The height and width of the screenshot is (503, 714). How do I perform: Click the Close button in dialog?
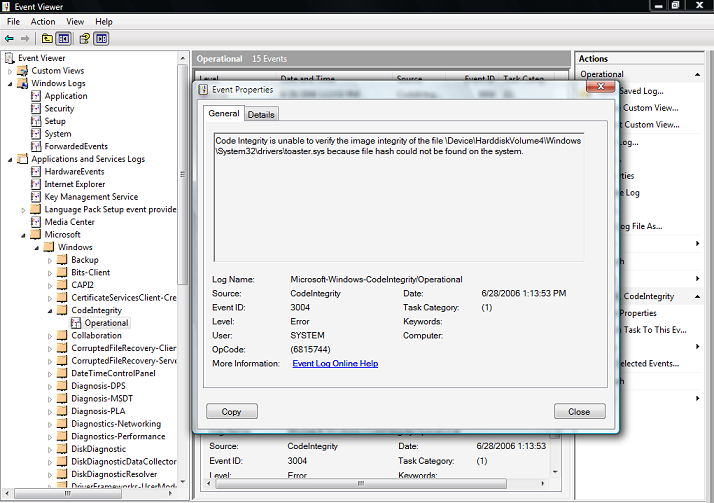580,412
